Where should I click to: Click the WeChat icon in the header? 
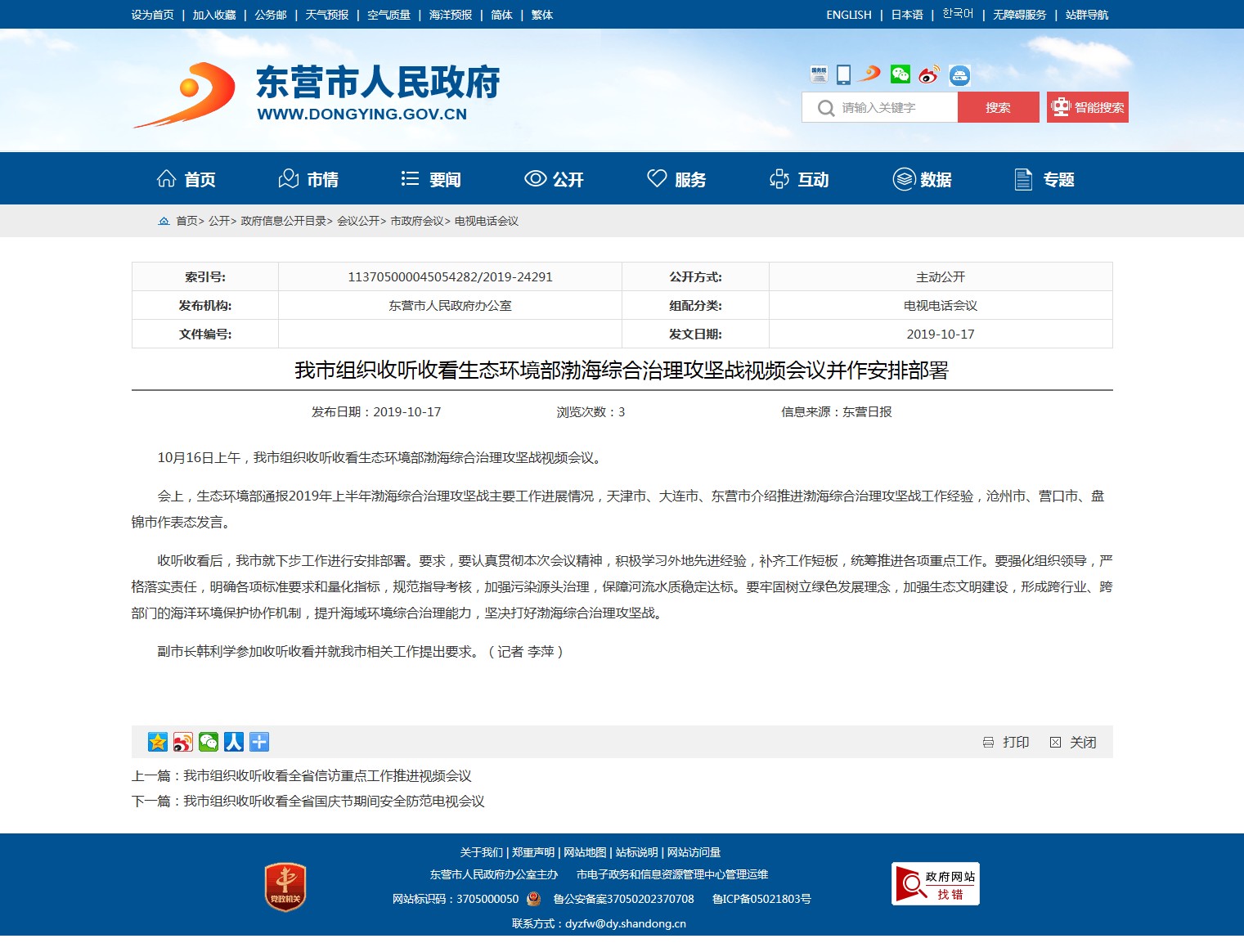pyautogui.click(x=900, y=74)
